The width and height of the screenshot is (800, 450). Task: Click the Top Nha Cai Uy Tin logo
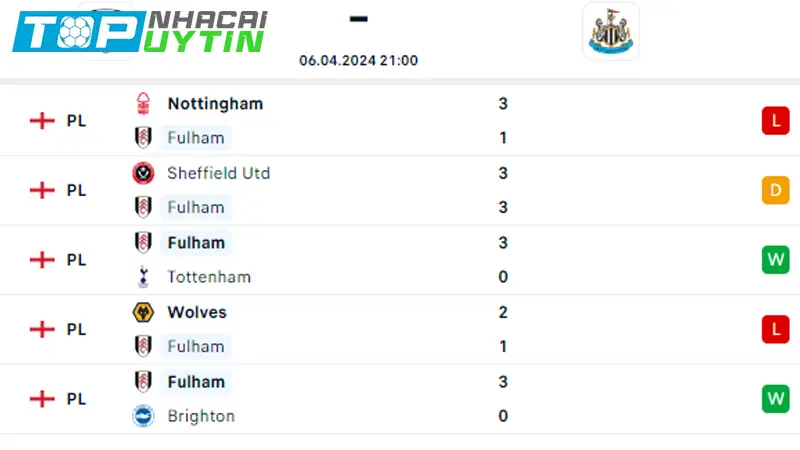[x=140, y=30]
